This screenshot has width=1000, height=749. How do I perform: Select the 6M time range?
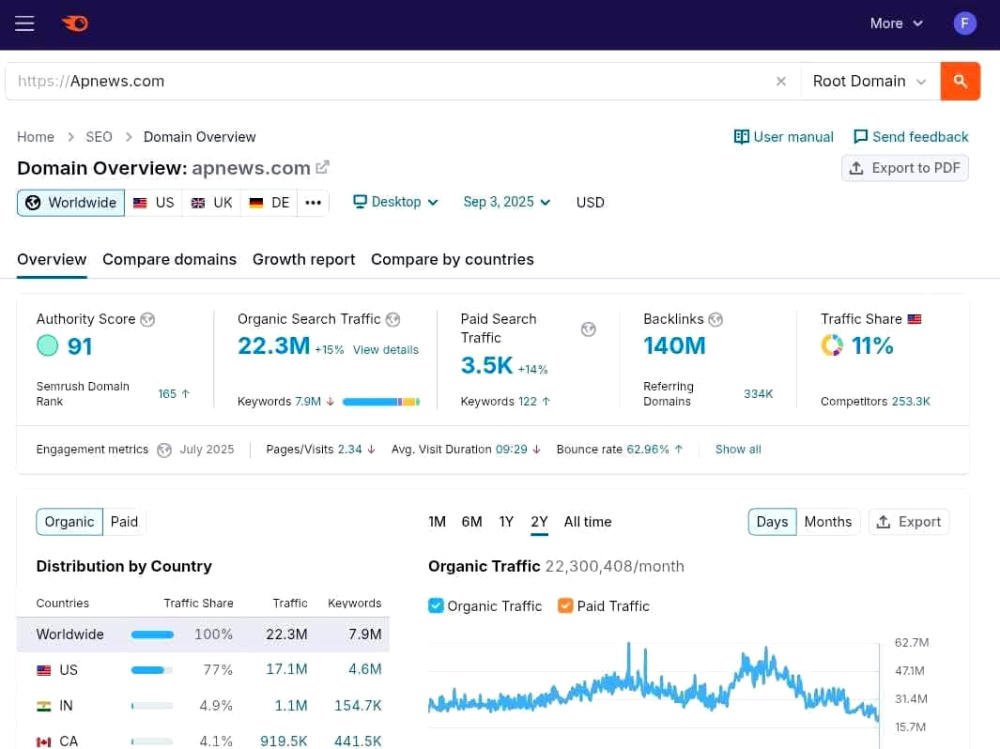[472, 522]
